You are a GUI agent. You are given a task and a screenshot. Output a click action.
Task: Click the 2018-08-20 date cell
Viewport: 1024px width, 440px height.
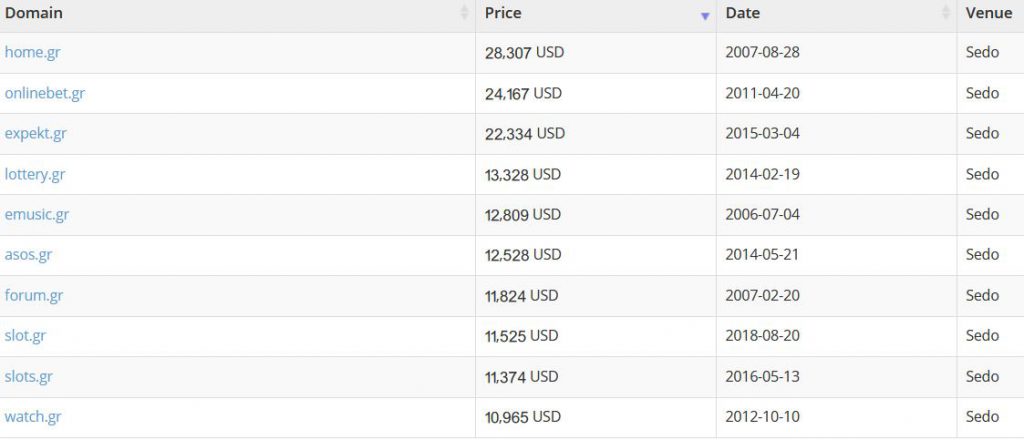click(762, 336)
